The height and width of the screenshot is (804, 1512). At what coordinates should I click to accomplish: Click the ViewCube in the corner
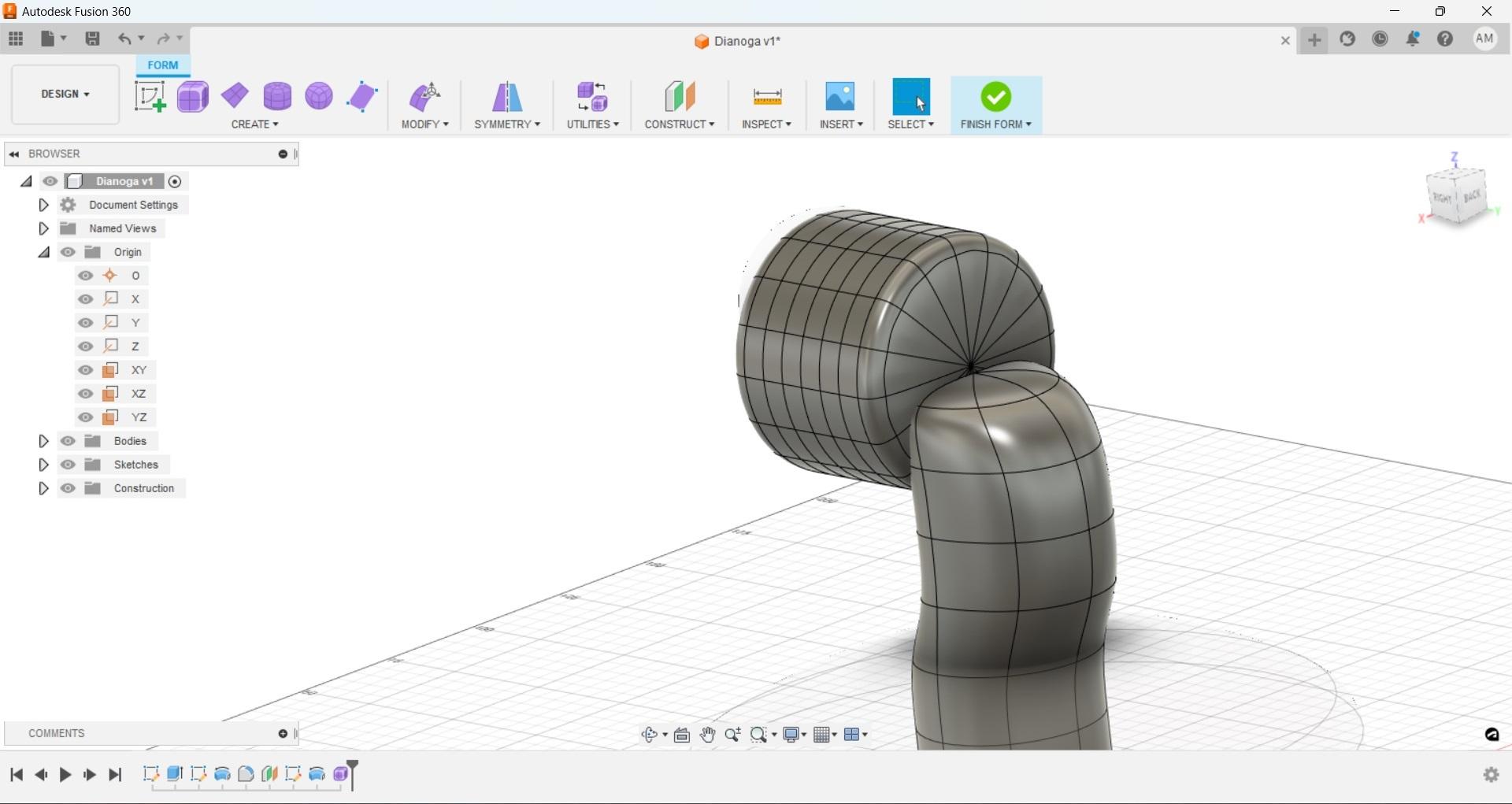click(x=1457, y=195)
